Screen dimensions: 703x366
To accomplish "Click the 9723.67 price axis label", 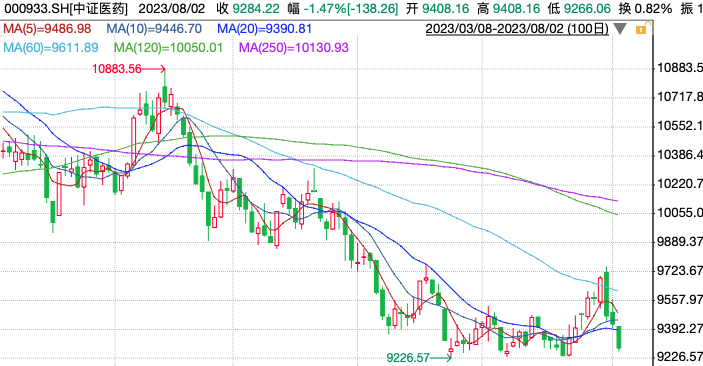I will [680, 270].
